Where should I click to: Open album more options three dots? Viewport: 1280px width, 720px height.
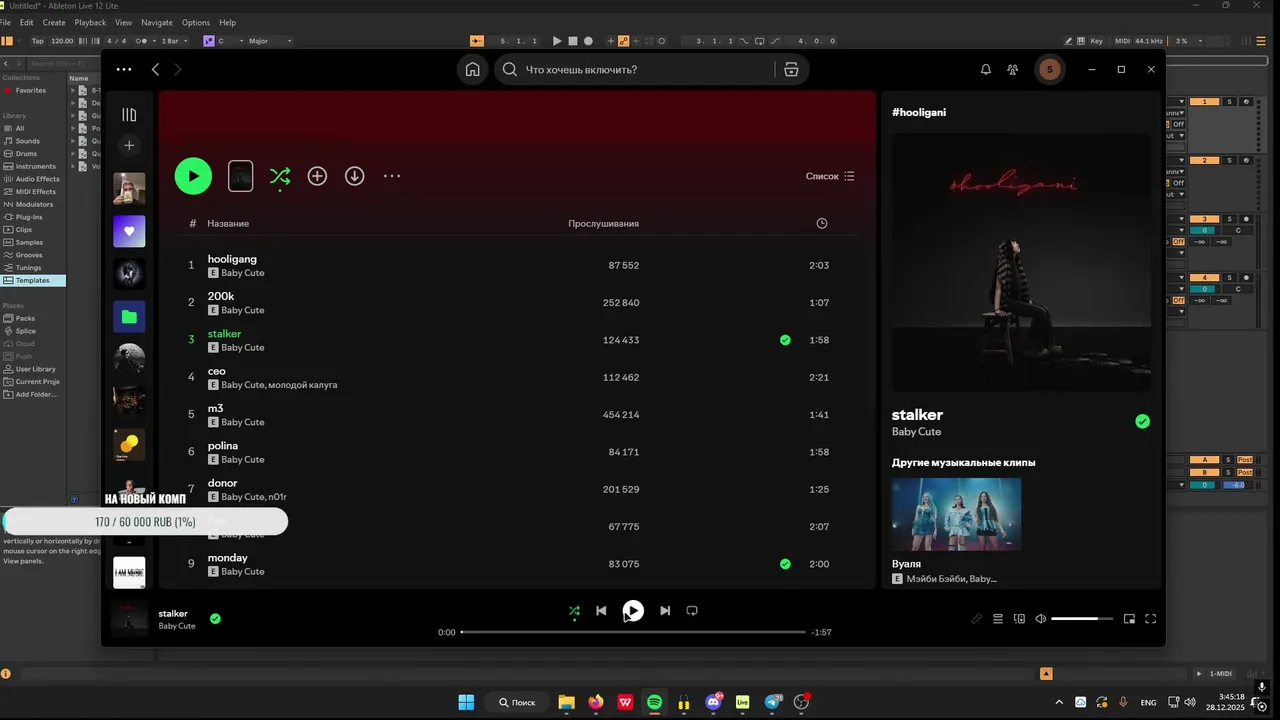[392, 176]
